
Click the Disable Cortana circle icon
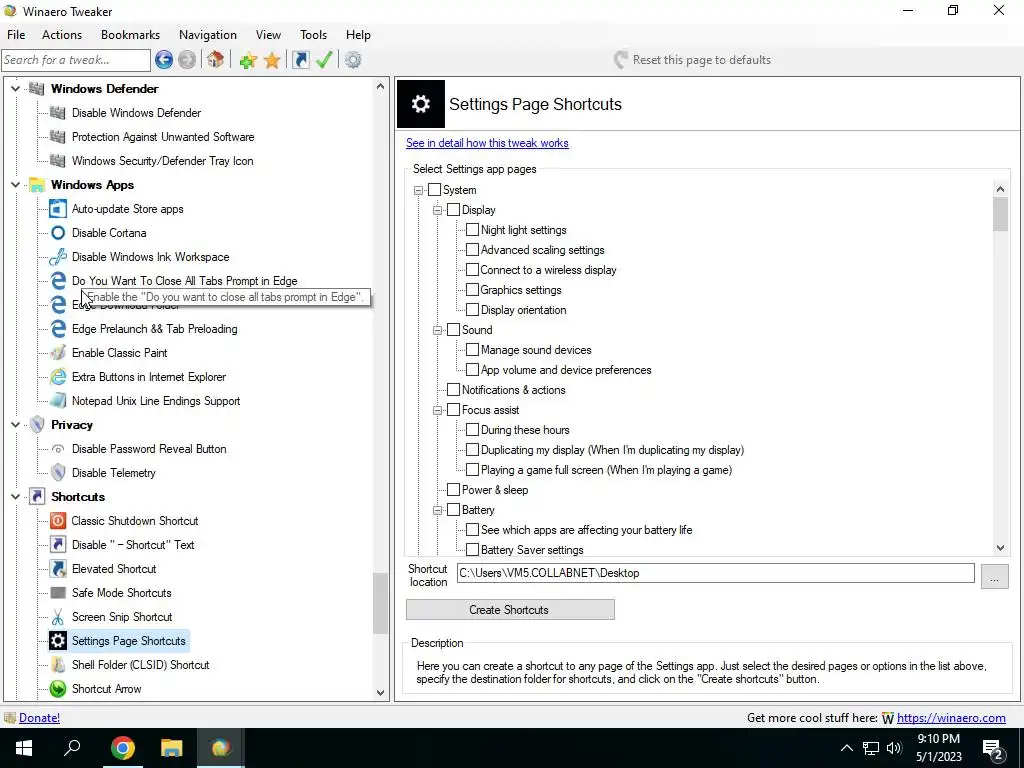click(58, 233)
